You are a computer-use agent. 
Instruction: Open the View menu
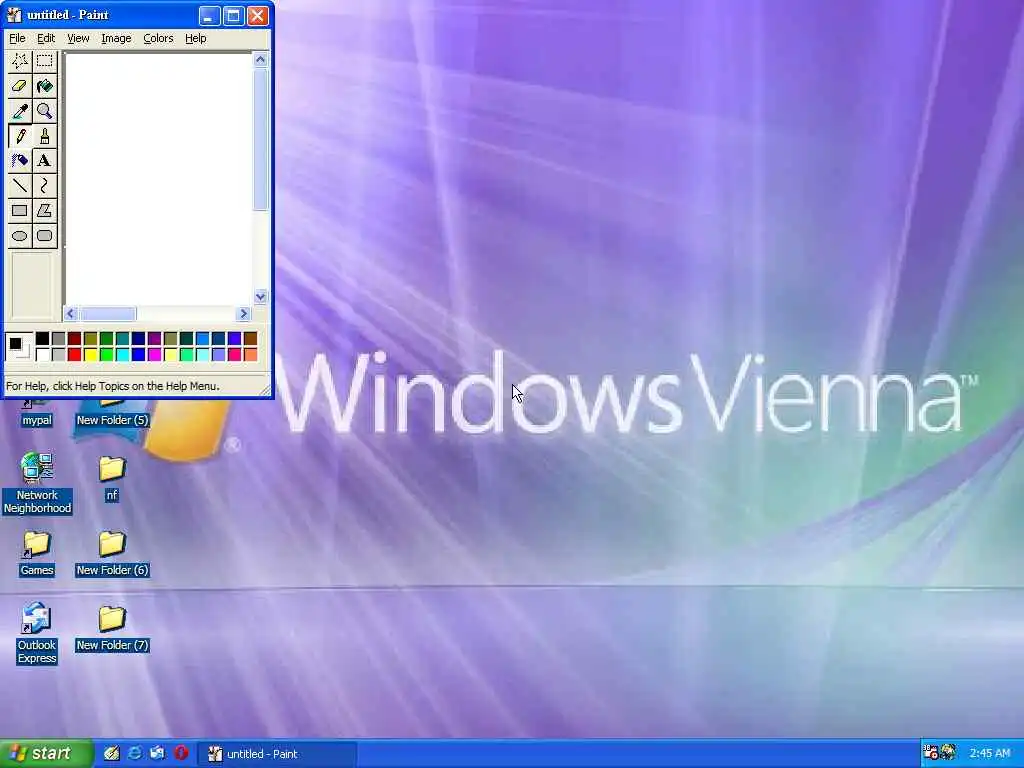[x=78, y=39]
